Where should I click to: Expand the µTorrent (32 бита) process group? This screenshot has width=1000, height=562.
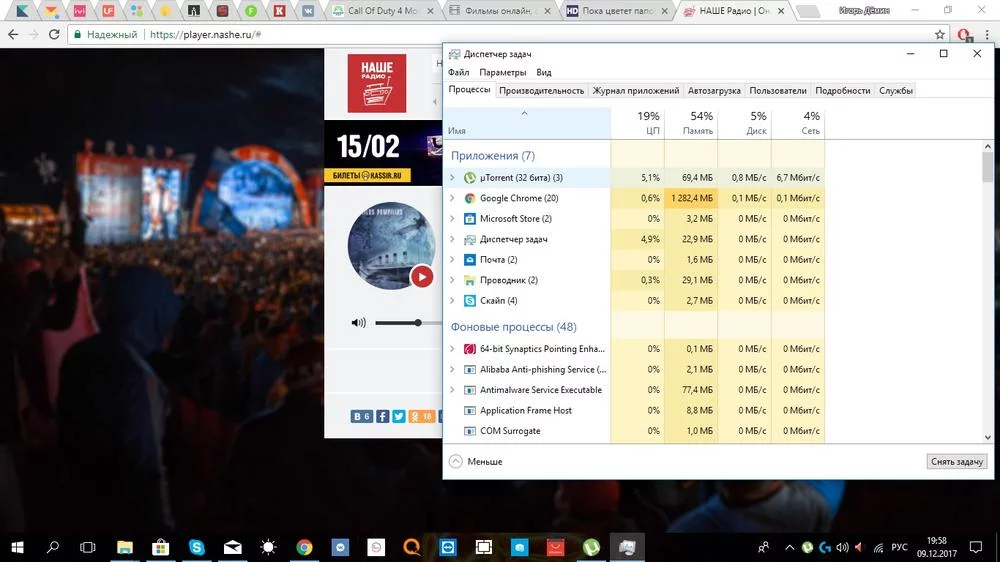tap(452, 178)
